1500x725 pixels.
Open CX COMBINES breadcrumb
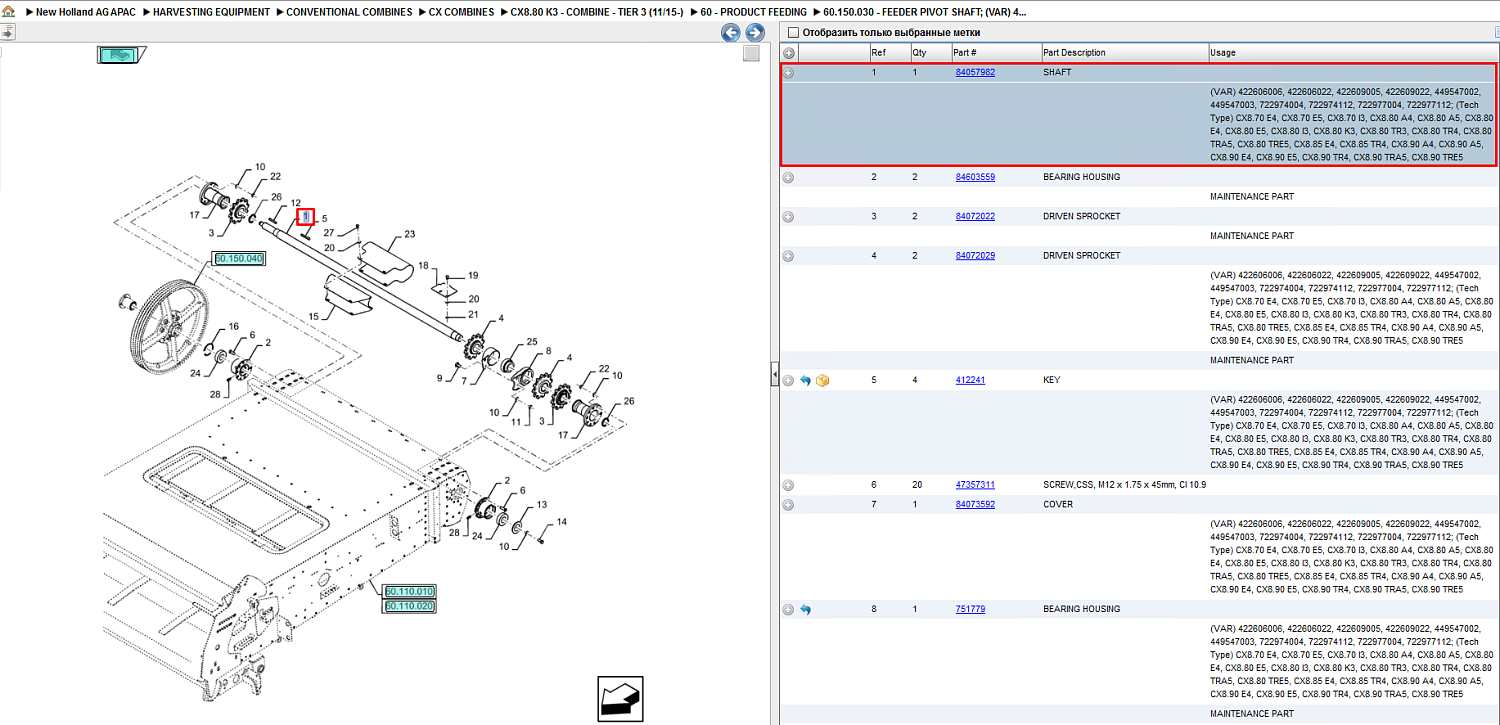(461, 12)
